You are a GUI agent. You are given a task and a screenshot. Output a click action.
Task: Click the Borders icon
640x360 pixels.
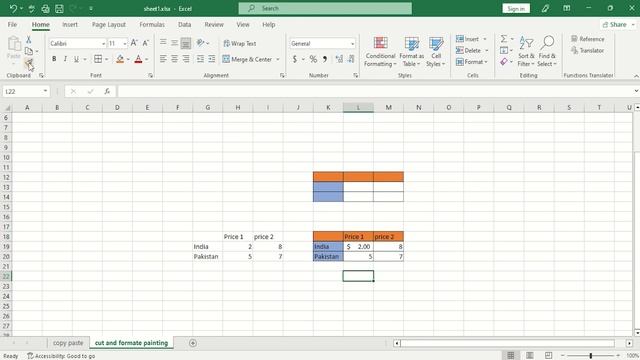tap(98, 59)
